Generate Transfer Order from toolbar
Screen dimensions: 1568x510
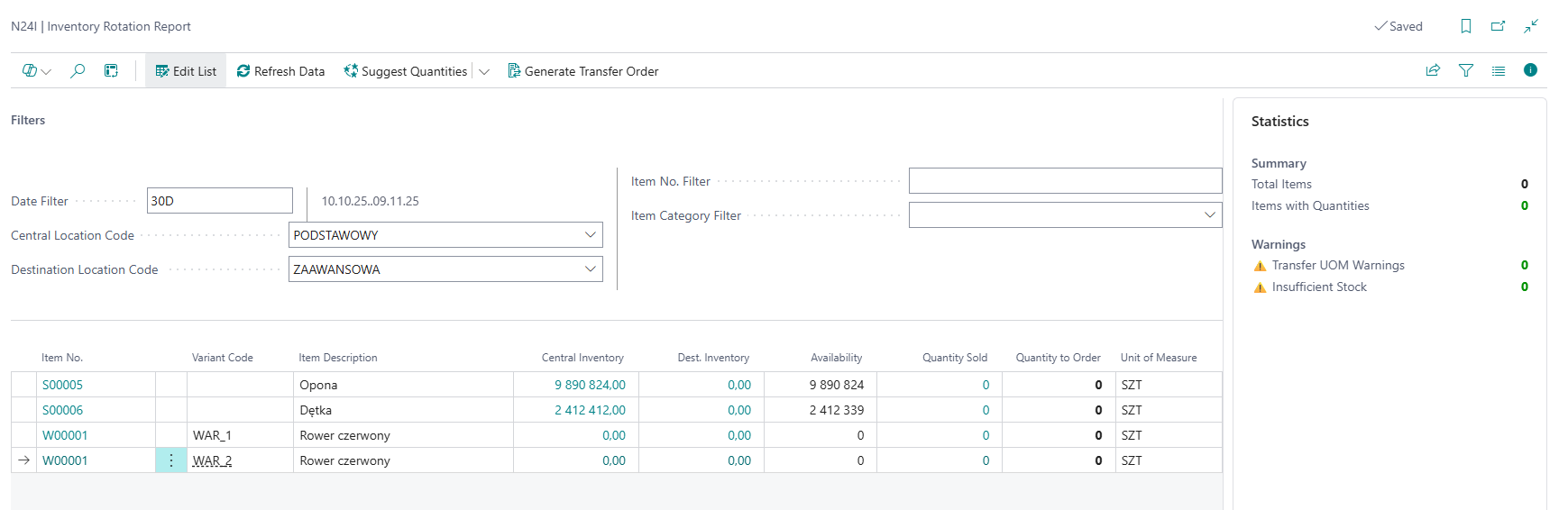tap(583, 71)
